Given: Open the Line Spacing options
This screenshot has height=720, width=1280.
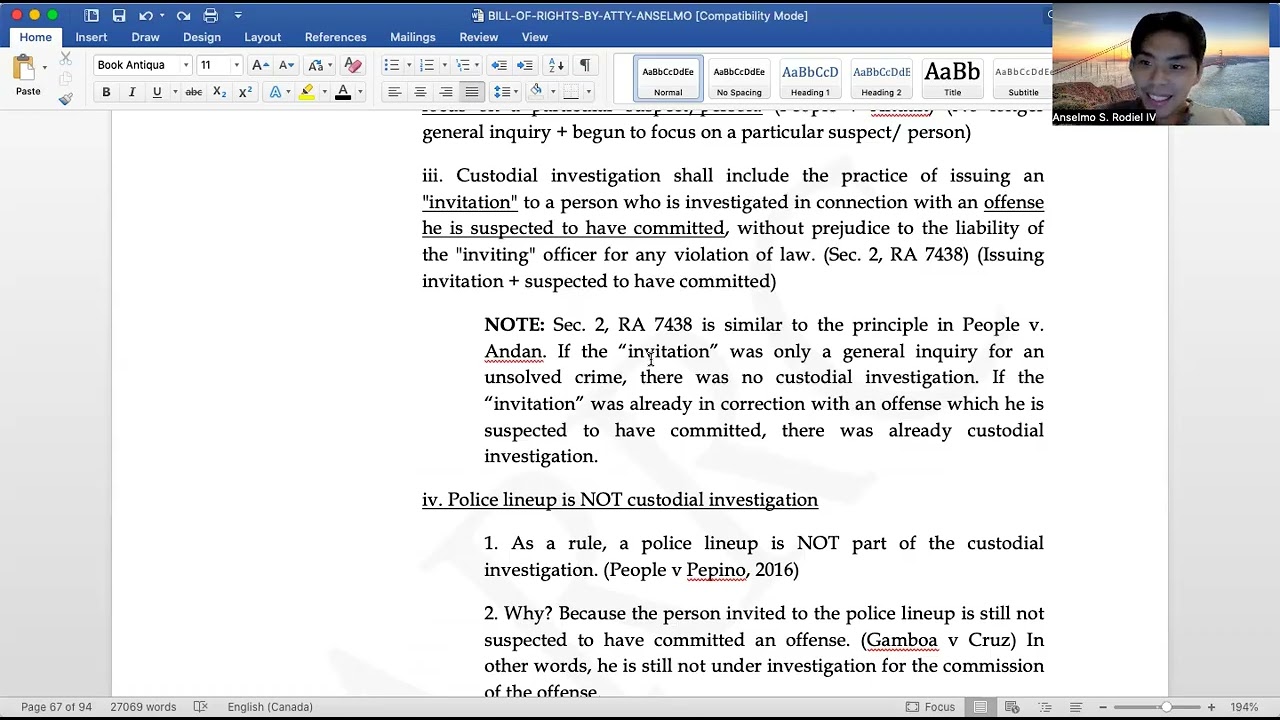Looking at the screenshot, I should 502,92.
